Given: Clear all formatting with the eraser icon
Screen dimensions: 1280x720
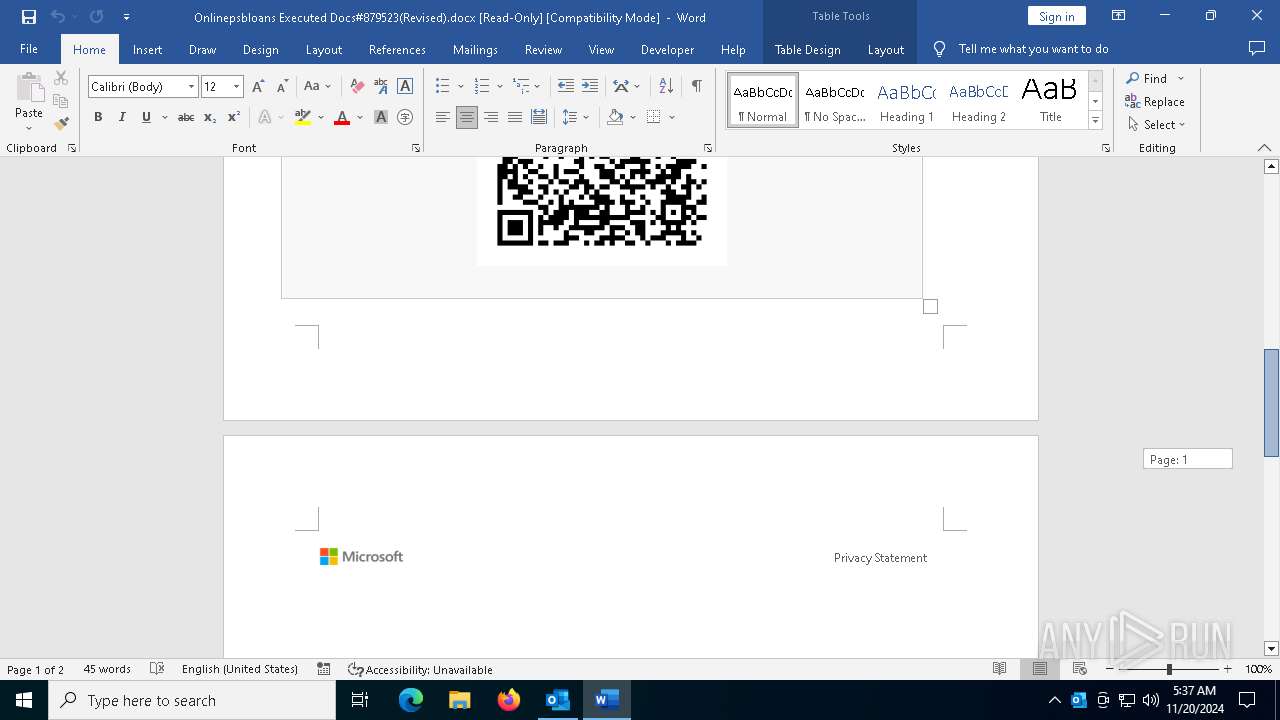Looking at the screenshot, I should pyautogui.click(x=357, y=87).
